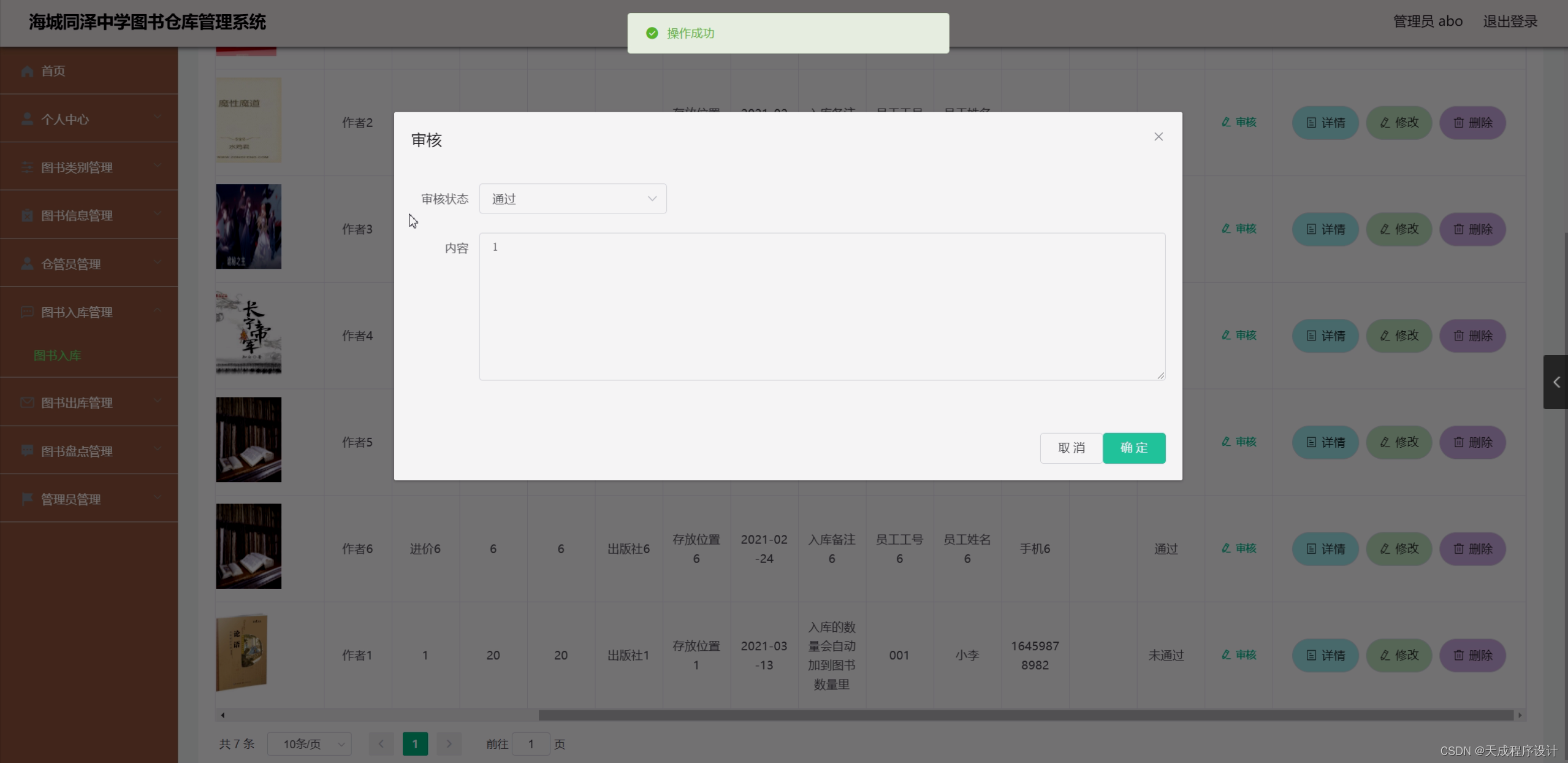Click into the 内容 text area

tap(821, 306)
